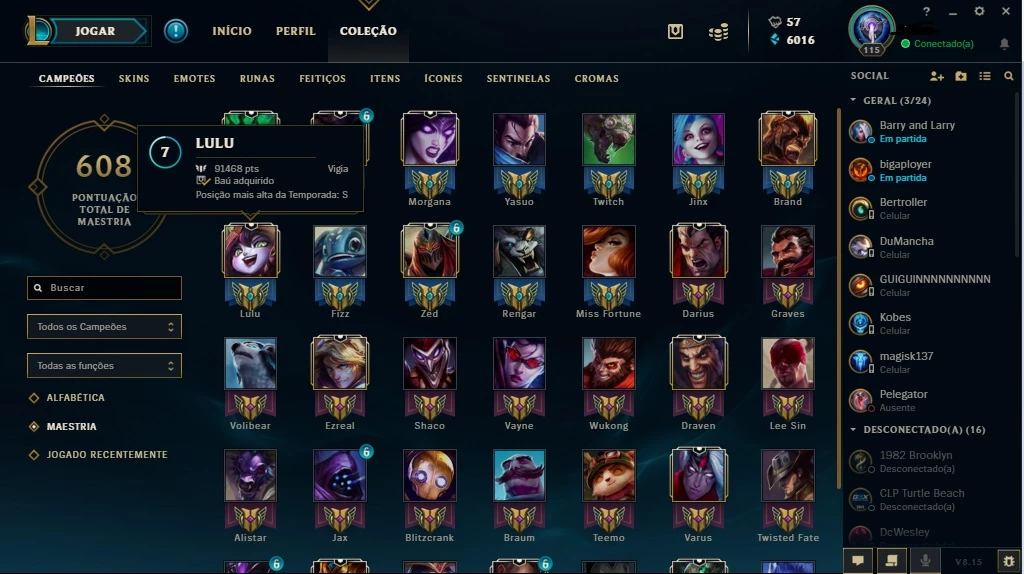The image size is (1024, 574).
Task: Switch to the Skins tab
Action: coord(134,78)
